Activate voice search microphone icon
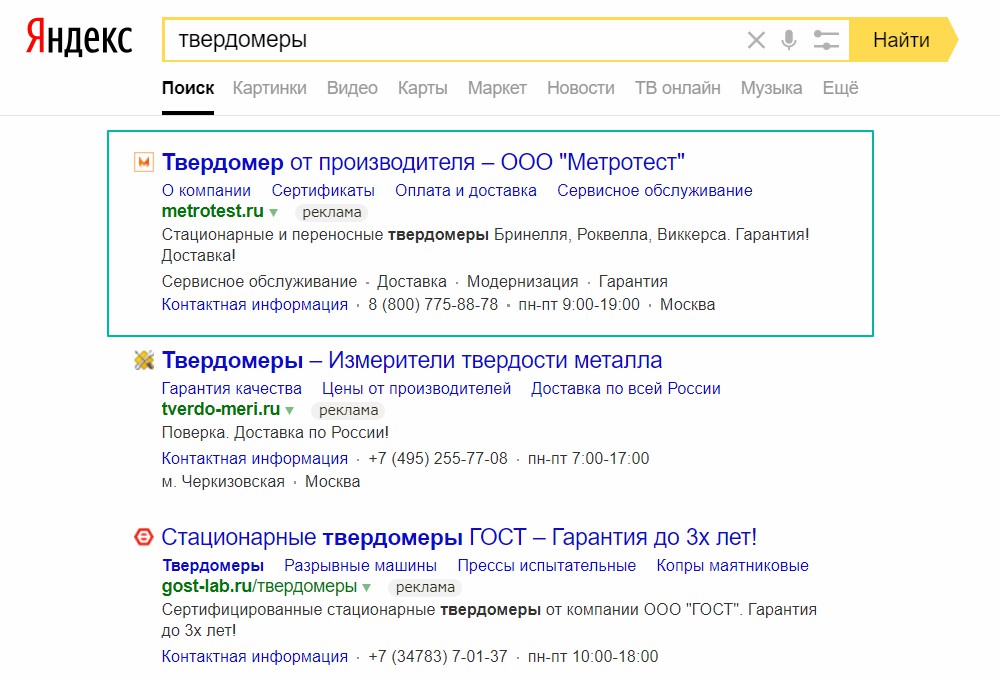The height and width of the screenshot is (680, 1000). point(789,40)
